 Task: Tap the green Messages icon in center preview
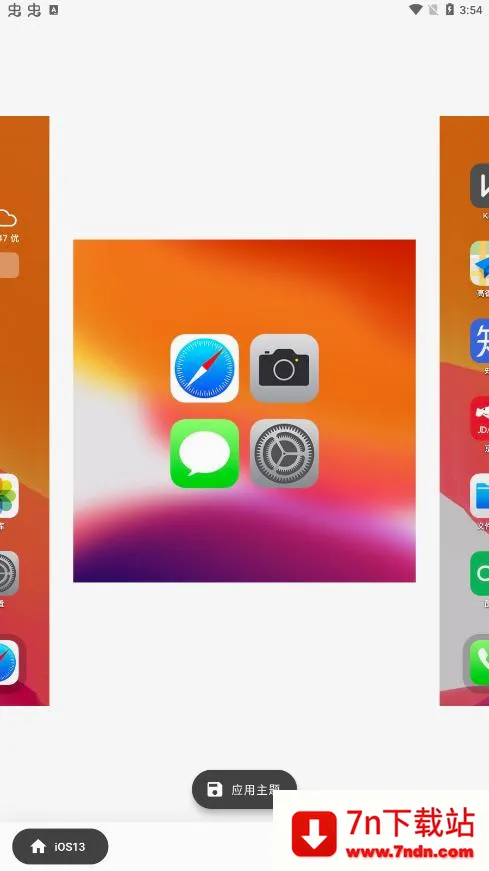204,453
